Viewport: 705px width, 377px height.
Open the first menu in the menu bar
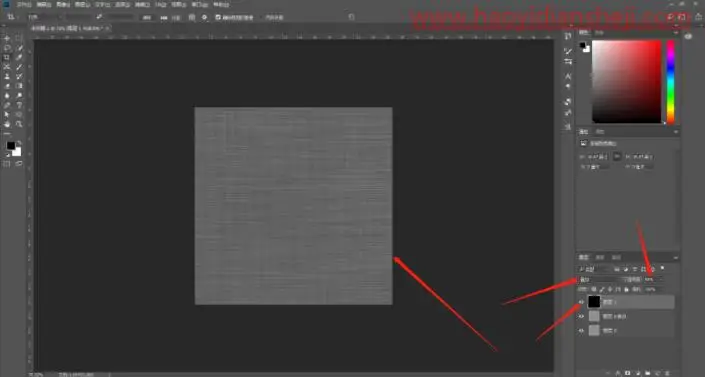click(24, 4)
